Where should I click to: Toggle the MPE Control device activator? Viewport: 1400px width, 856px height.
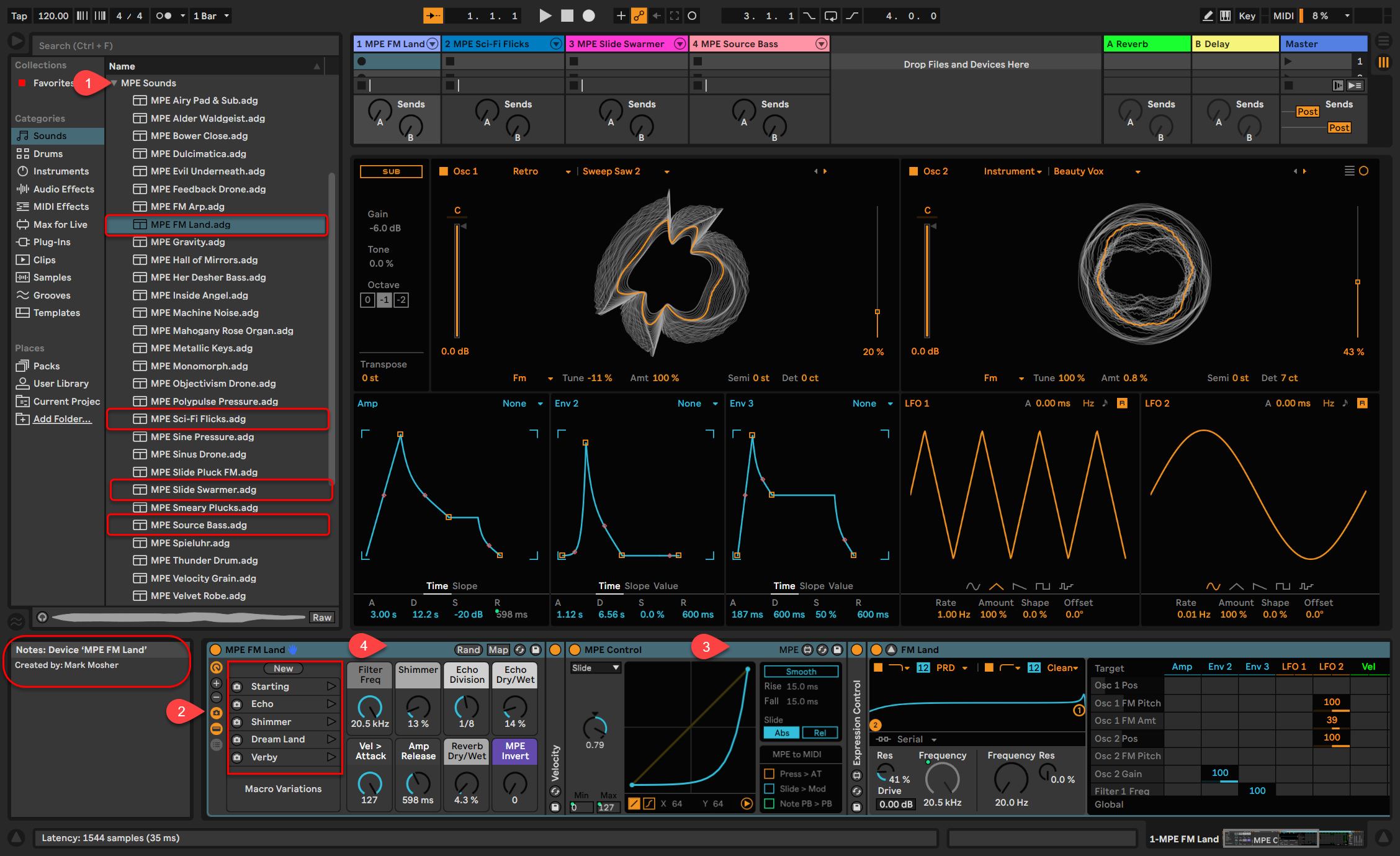tap(575, 649)
